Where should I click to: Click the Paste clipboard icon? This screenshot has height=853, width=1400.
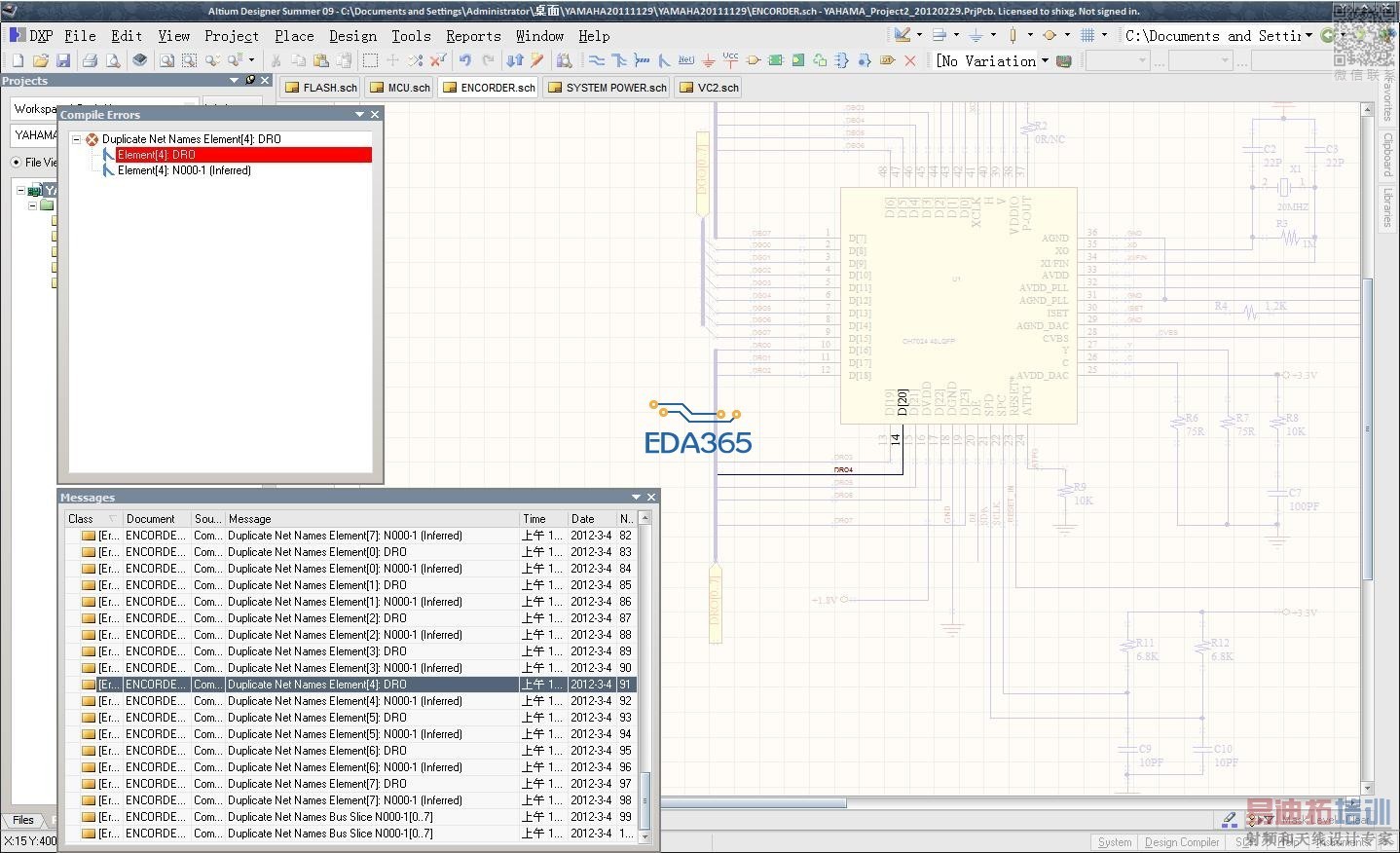coord(320,60)
